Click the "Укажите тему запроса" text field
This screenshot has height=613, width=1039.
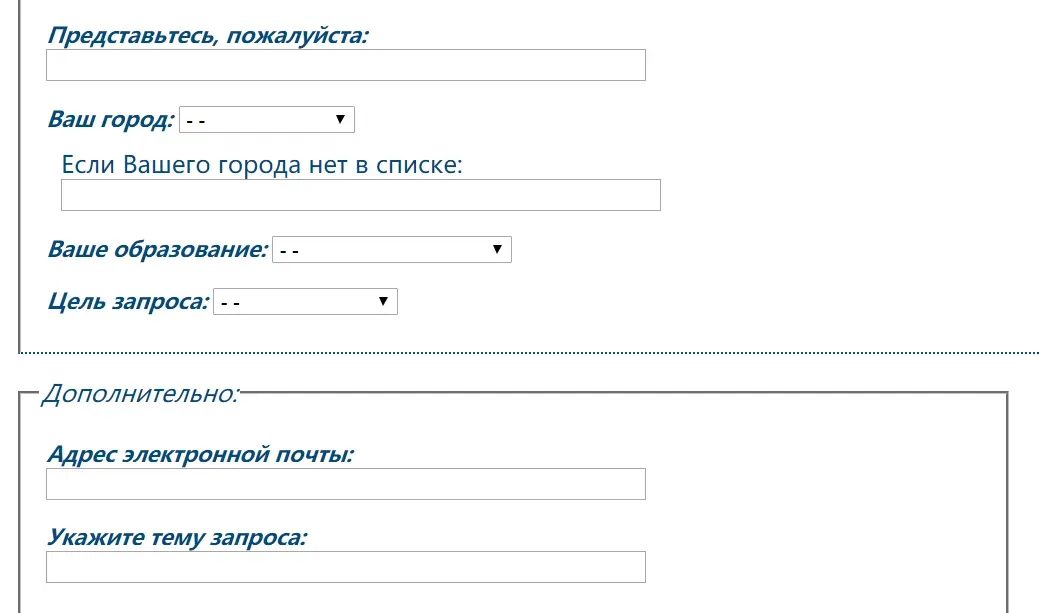pos(346,567)
